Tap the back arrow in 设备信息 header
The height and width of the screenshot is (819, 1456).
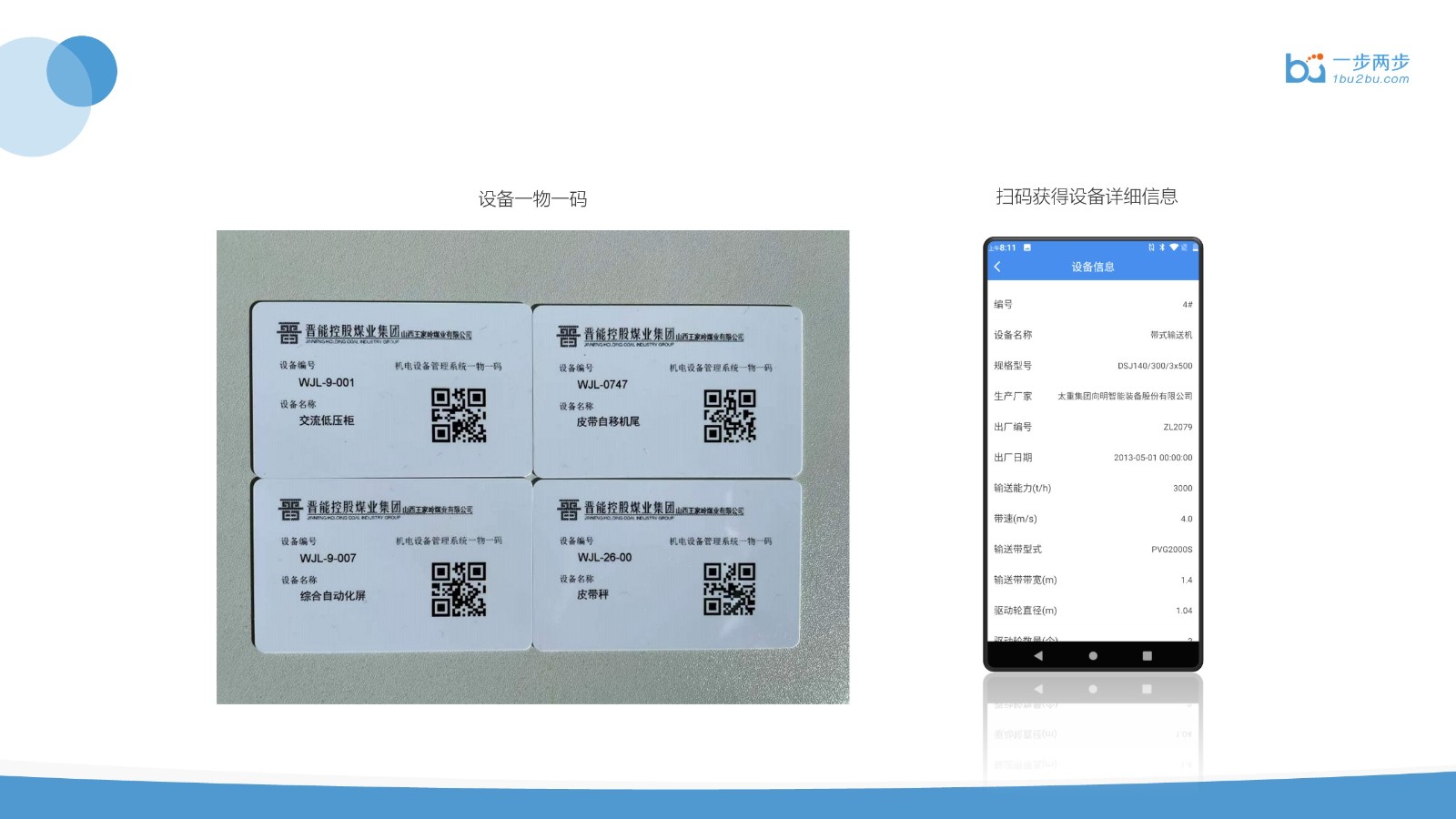[x=997, y=267]
